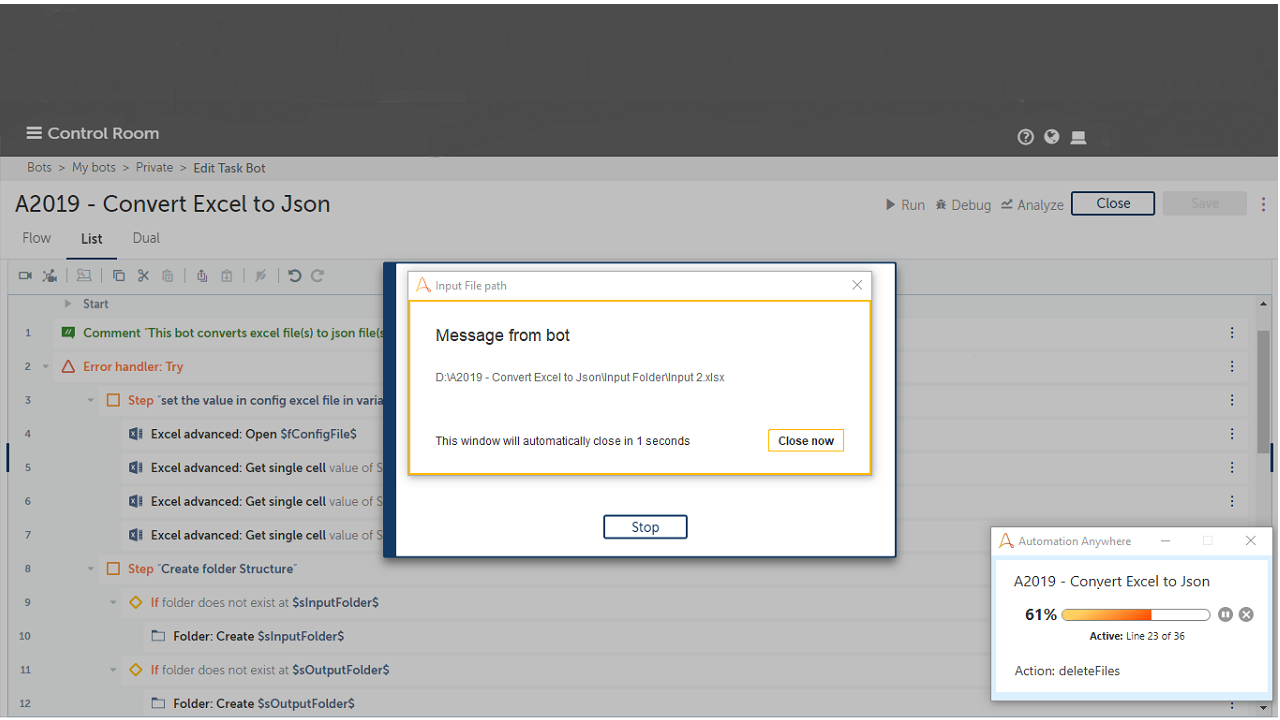Click the start recording camera icon
This screenshot has width=1280, height=720.
[x=25, y=276]
